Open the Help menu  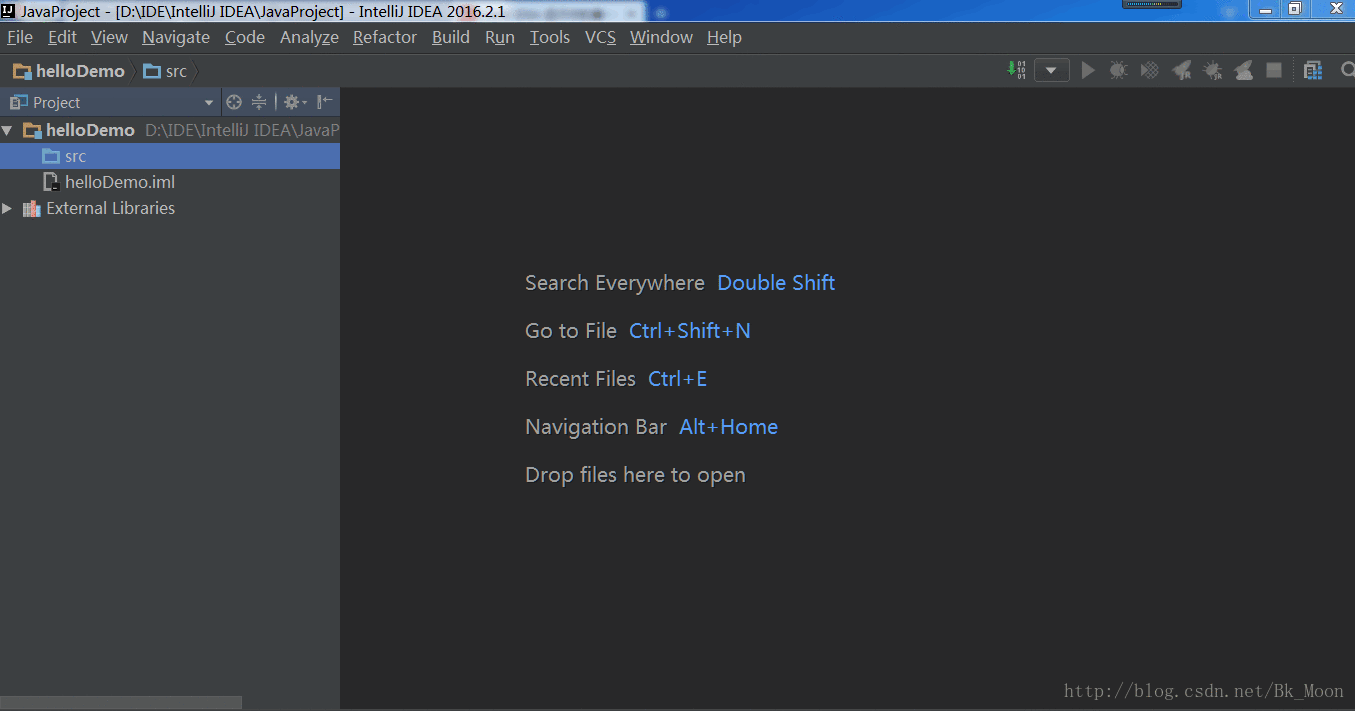(x=724, y=37)
